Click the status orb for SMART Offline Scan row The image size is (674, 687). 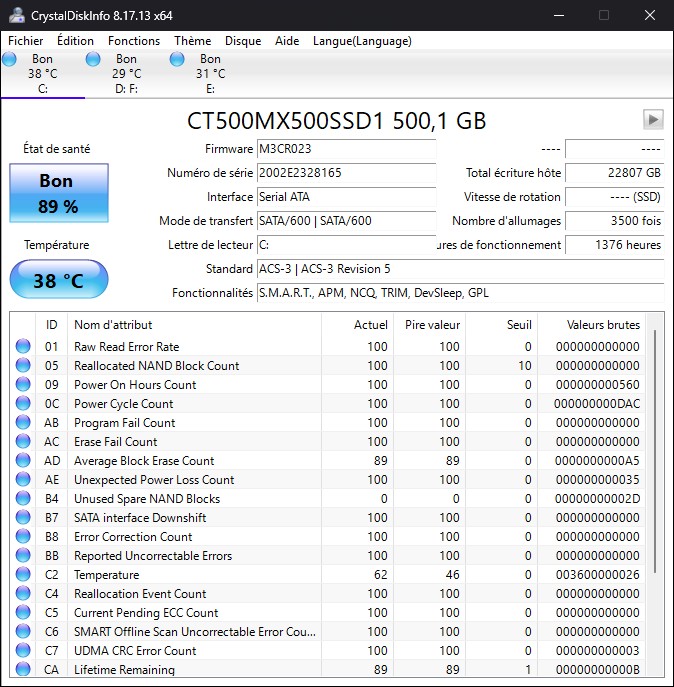coord(23,631)
